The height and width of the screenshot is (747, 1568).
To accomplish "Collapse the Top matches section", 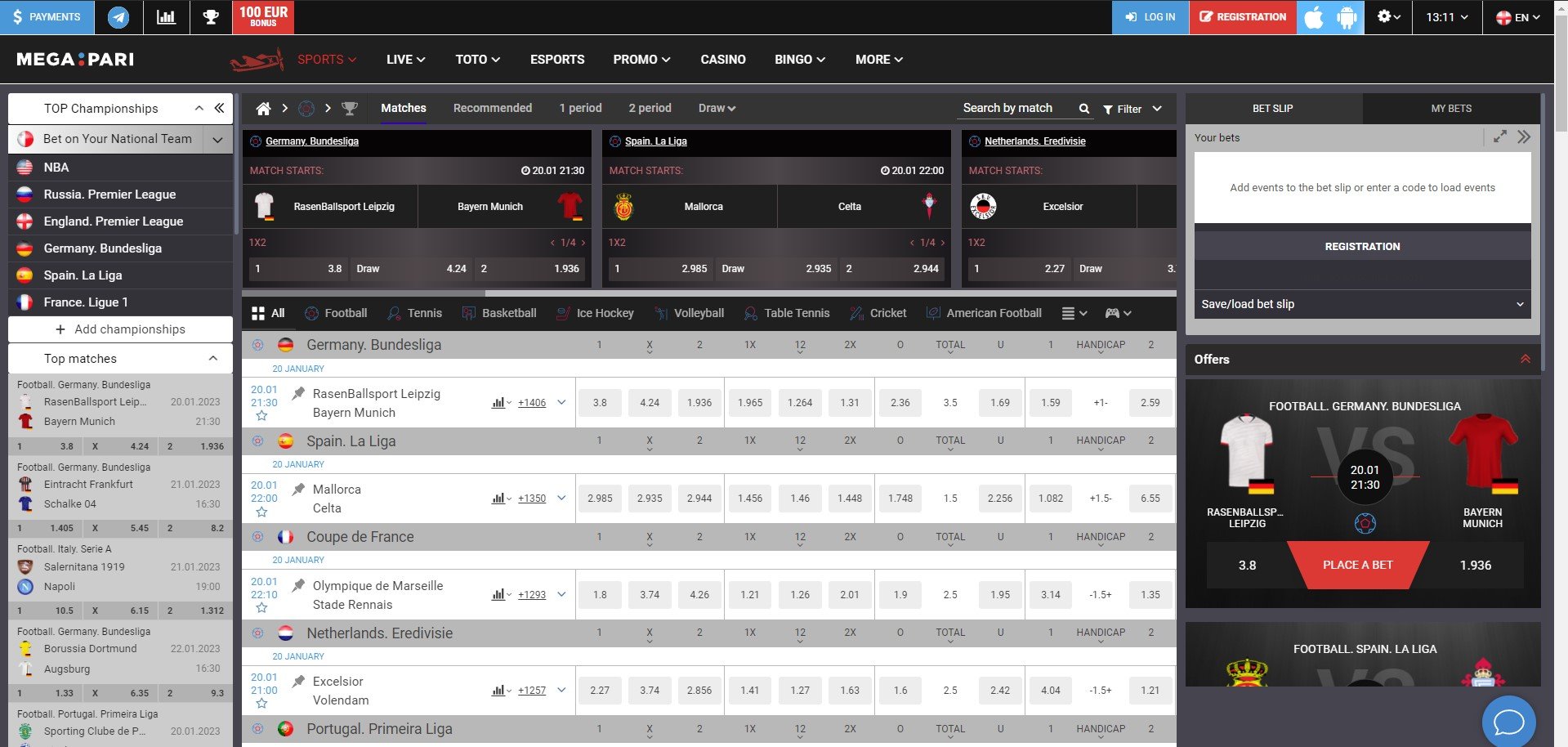I will coord(213,358).
